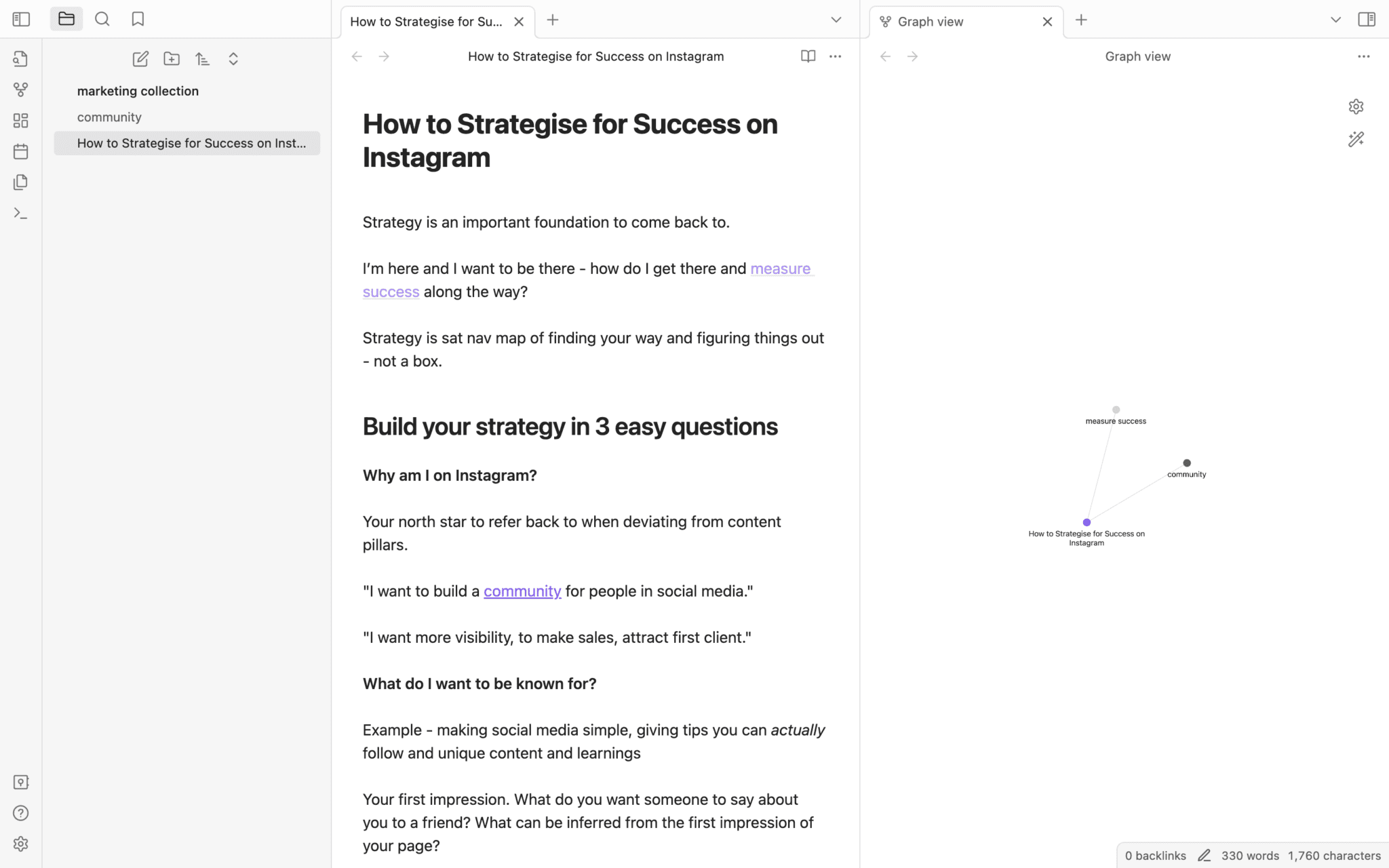Create a new folder in the sidebar
This screenshot has height=868, width=1389.
171,59
